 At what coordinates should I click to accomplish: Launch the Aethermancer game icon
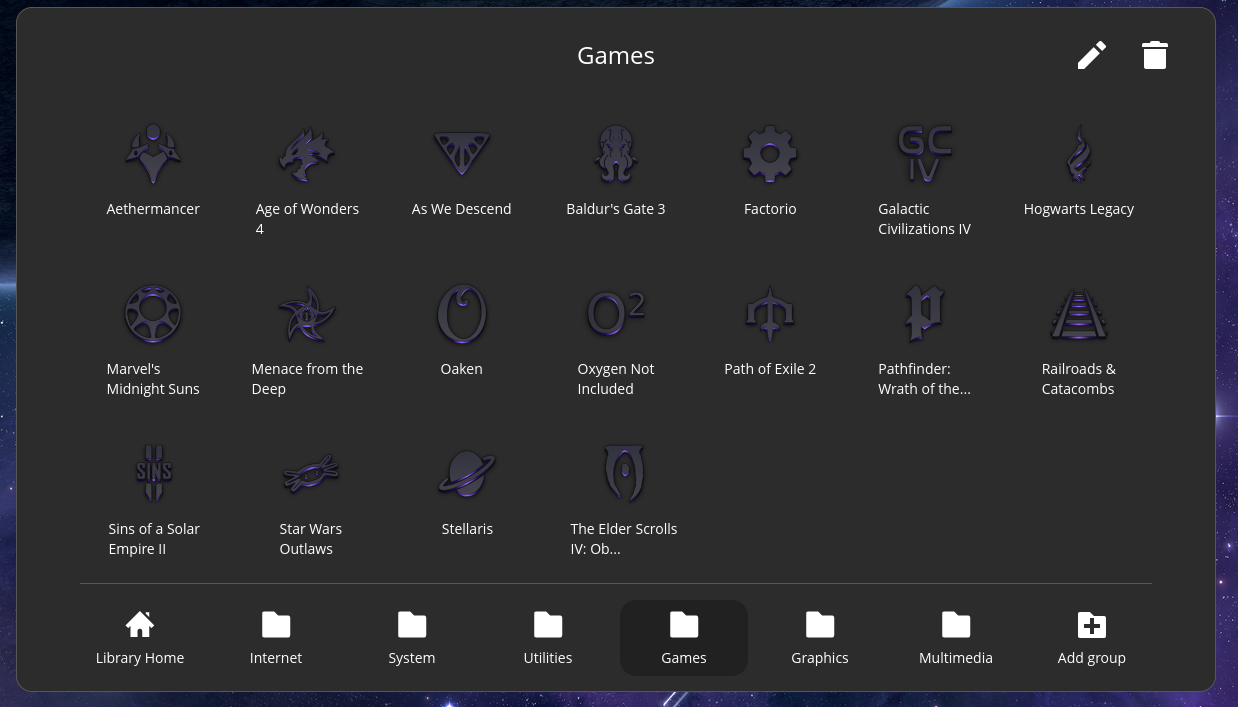click(153, 155)
